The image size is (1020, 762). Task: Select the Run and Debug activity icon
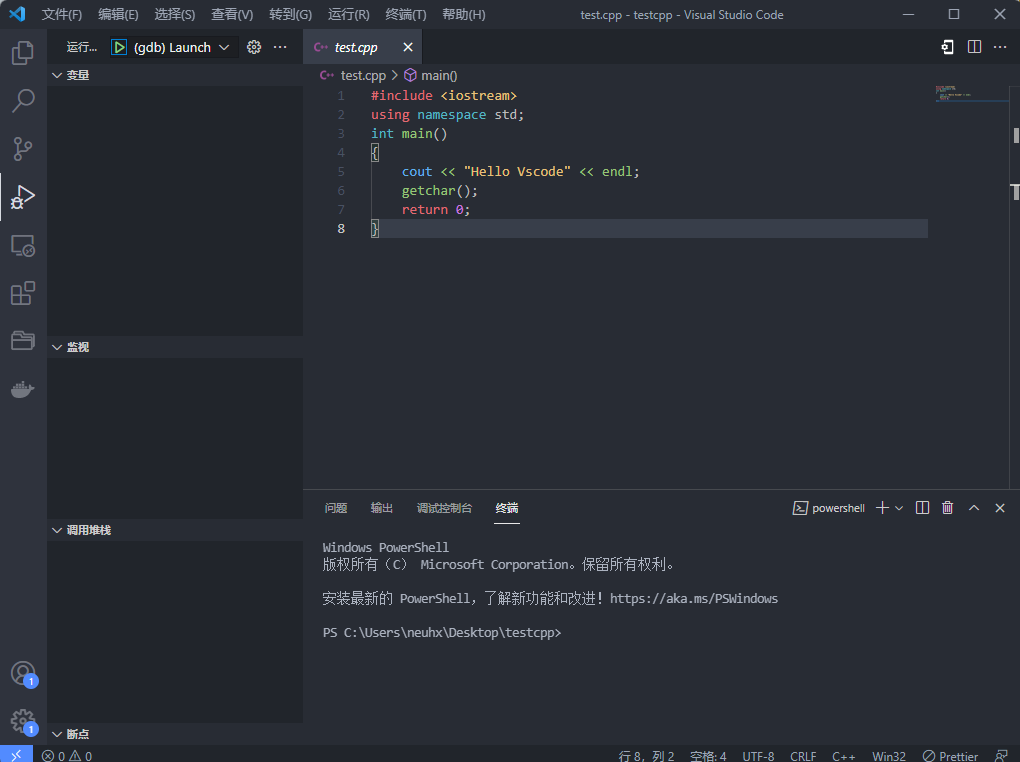point(23,197)
